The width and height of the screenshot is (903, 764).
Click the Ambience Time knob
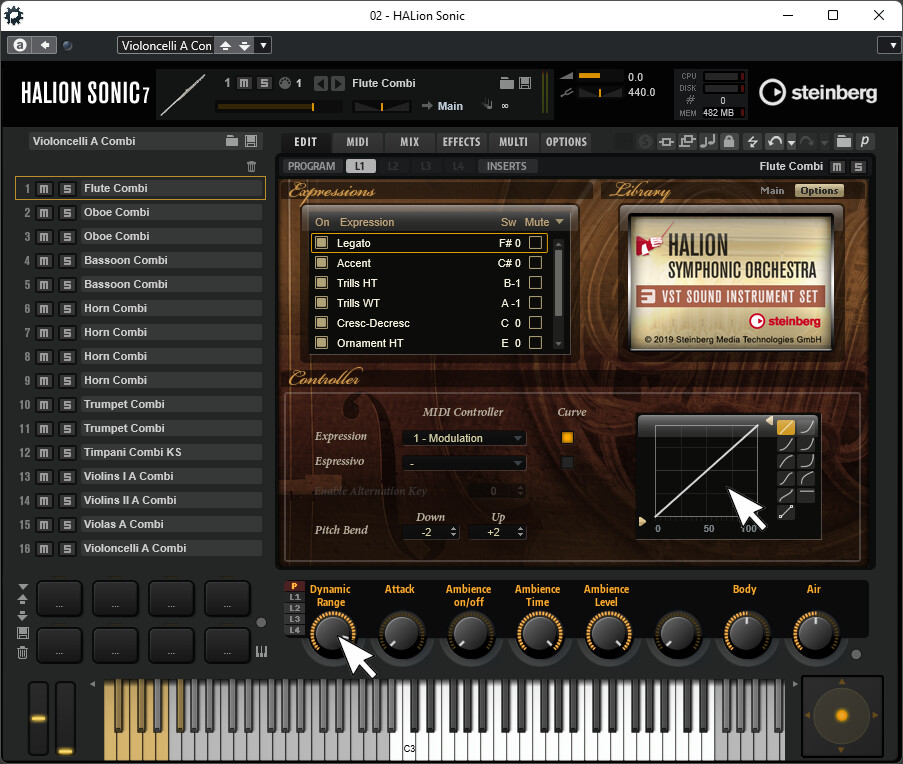[x=539, y=633]
